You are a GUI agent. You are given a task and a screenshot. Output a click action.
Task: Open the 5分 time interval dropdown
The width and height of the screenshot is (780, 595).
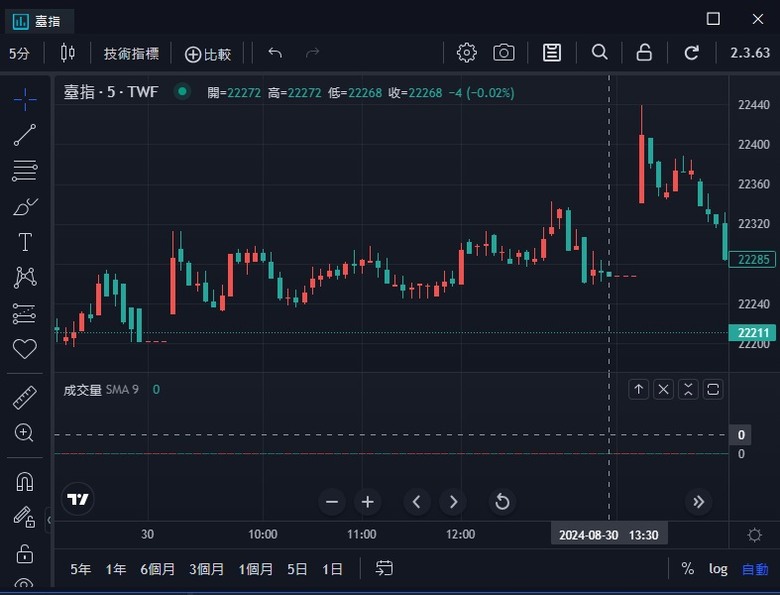click(x=19, y=53)
